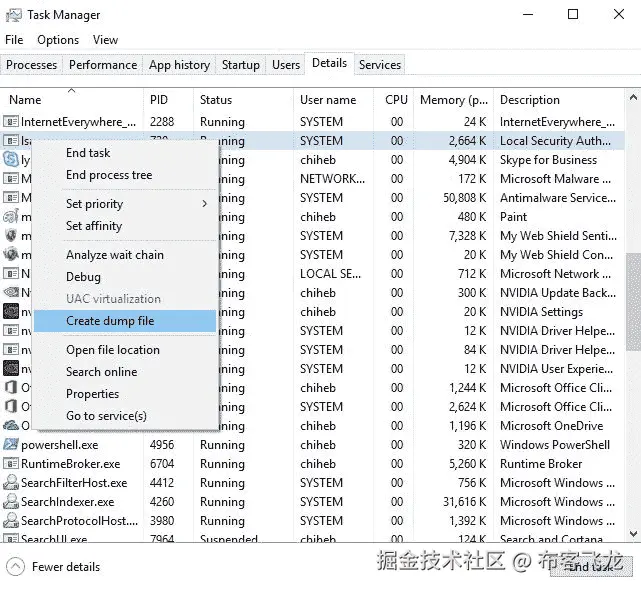Select Open file location menu entry
The image size is (641, 590).
(113, 350)
